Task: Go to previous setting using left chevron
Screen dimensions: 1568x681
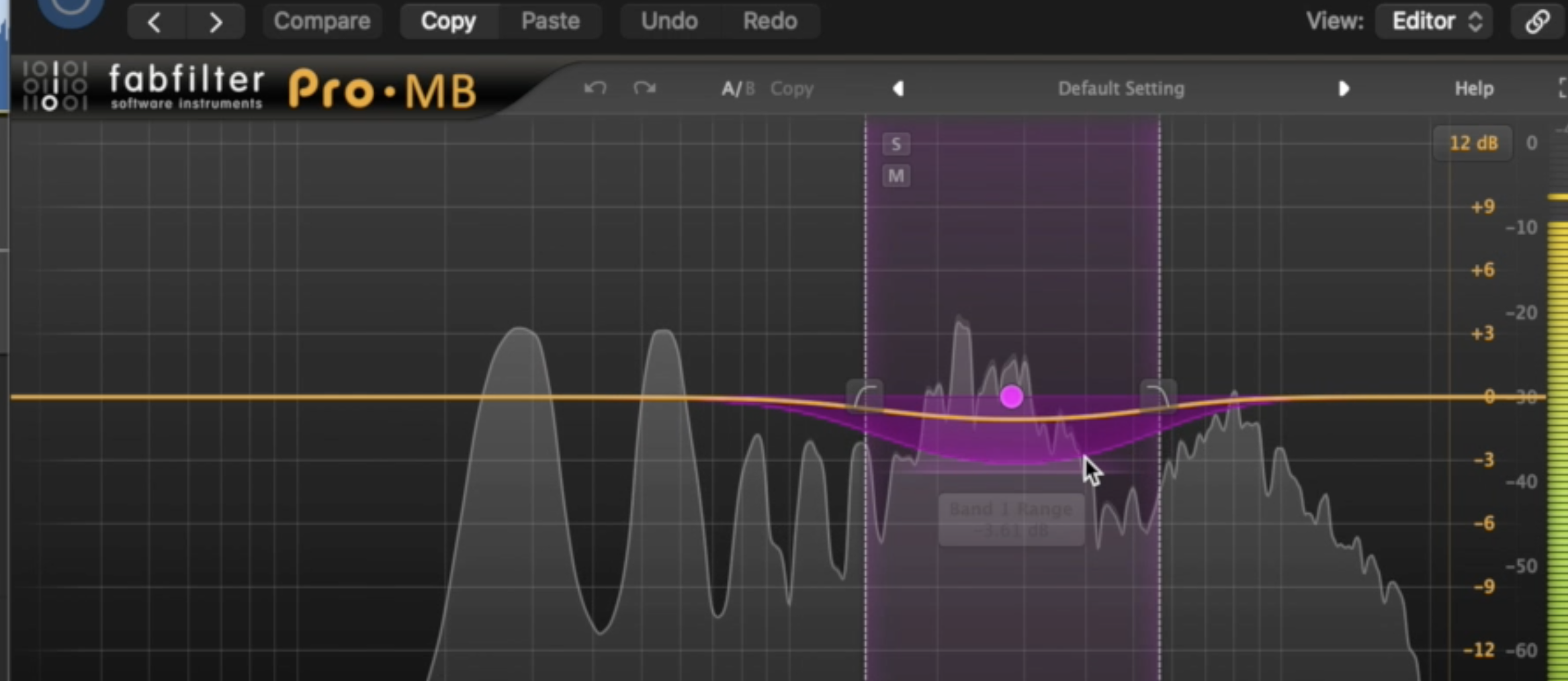Action: (155, 22)
